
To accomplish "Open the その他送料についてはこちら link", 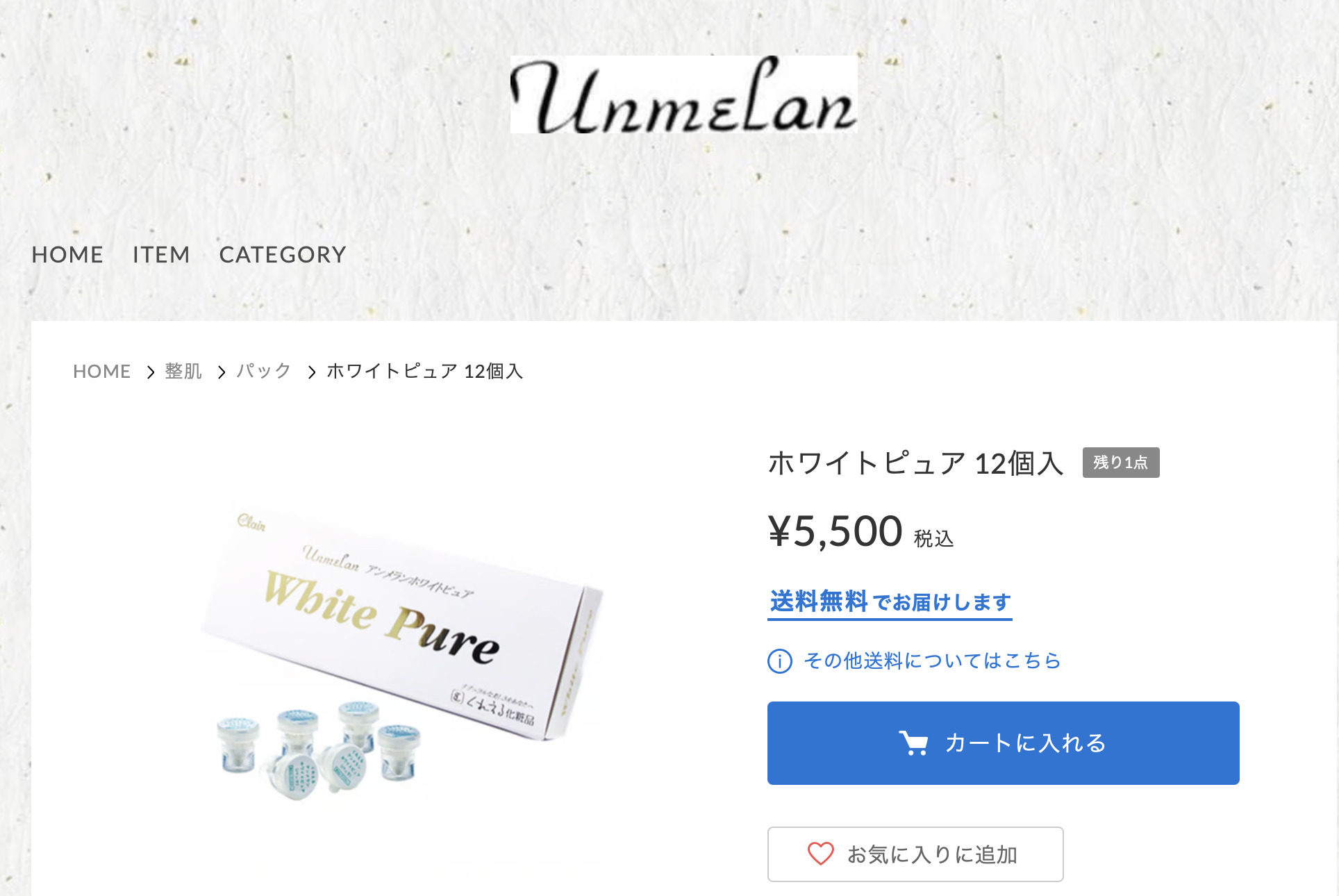I will 932,661.
